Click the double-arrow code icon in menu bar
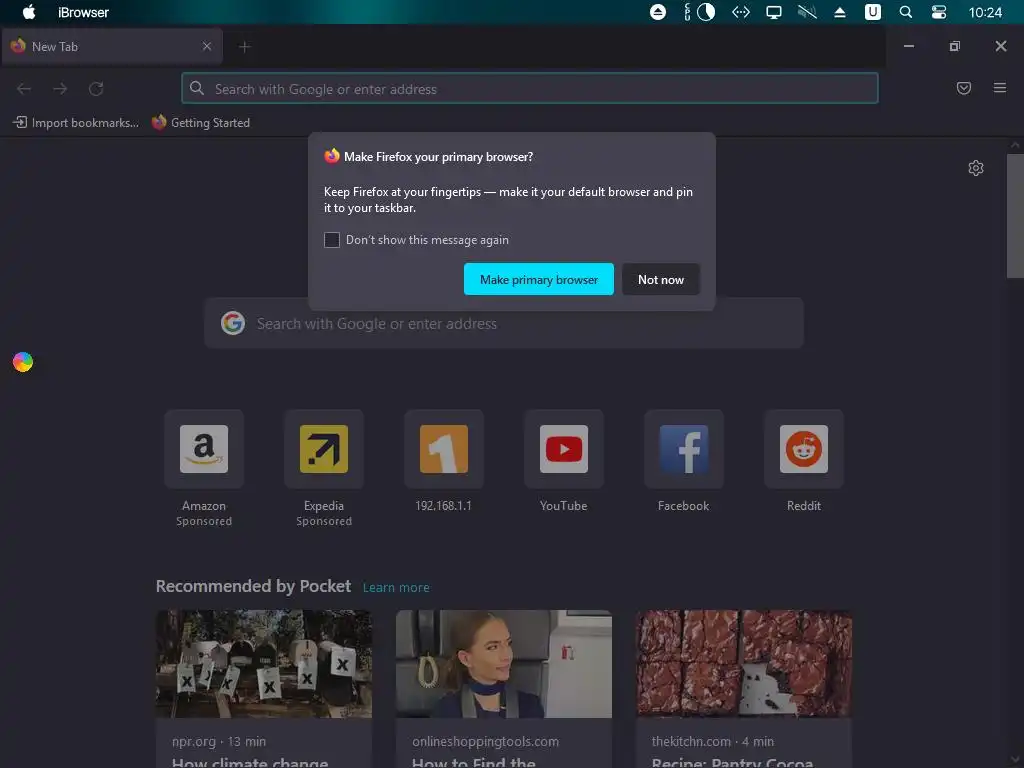 pos(741,12)
